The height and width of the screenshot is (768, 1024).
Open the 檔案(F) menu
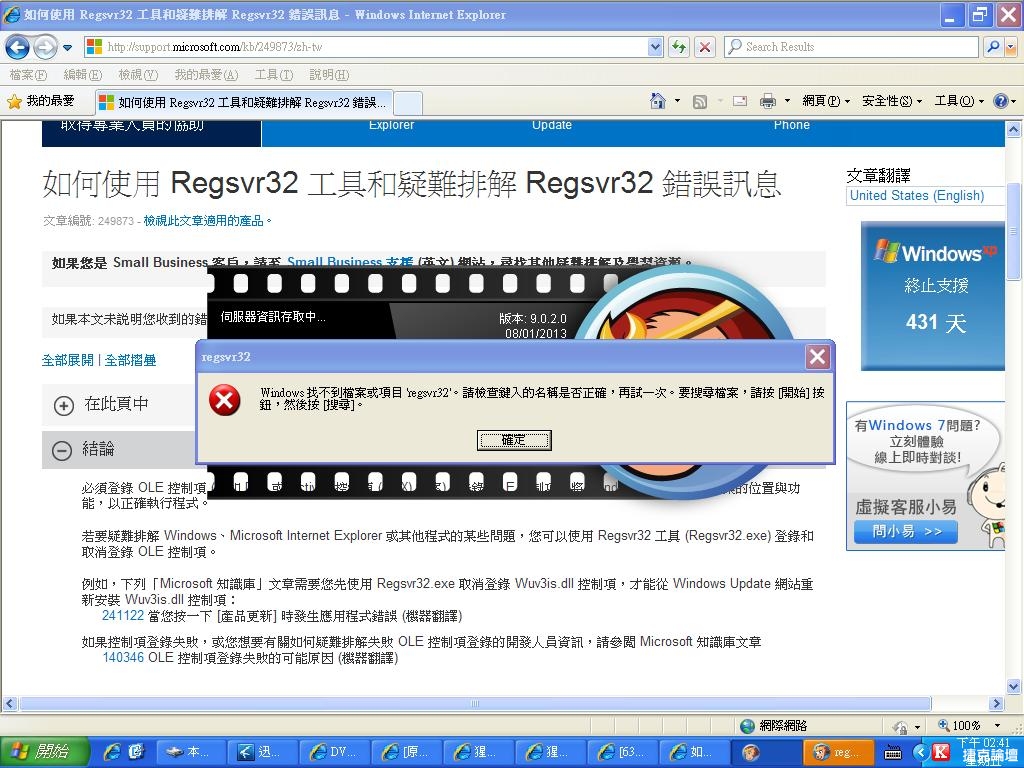28,75
